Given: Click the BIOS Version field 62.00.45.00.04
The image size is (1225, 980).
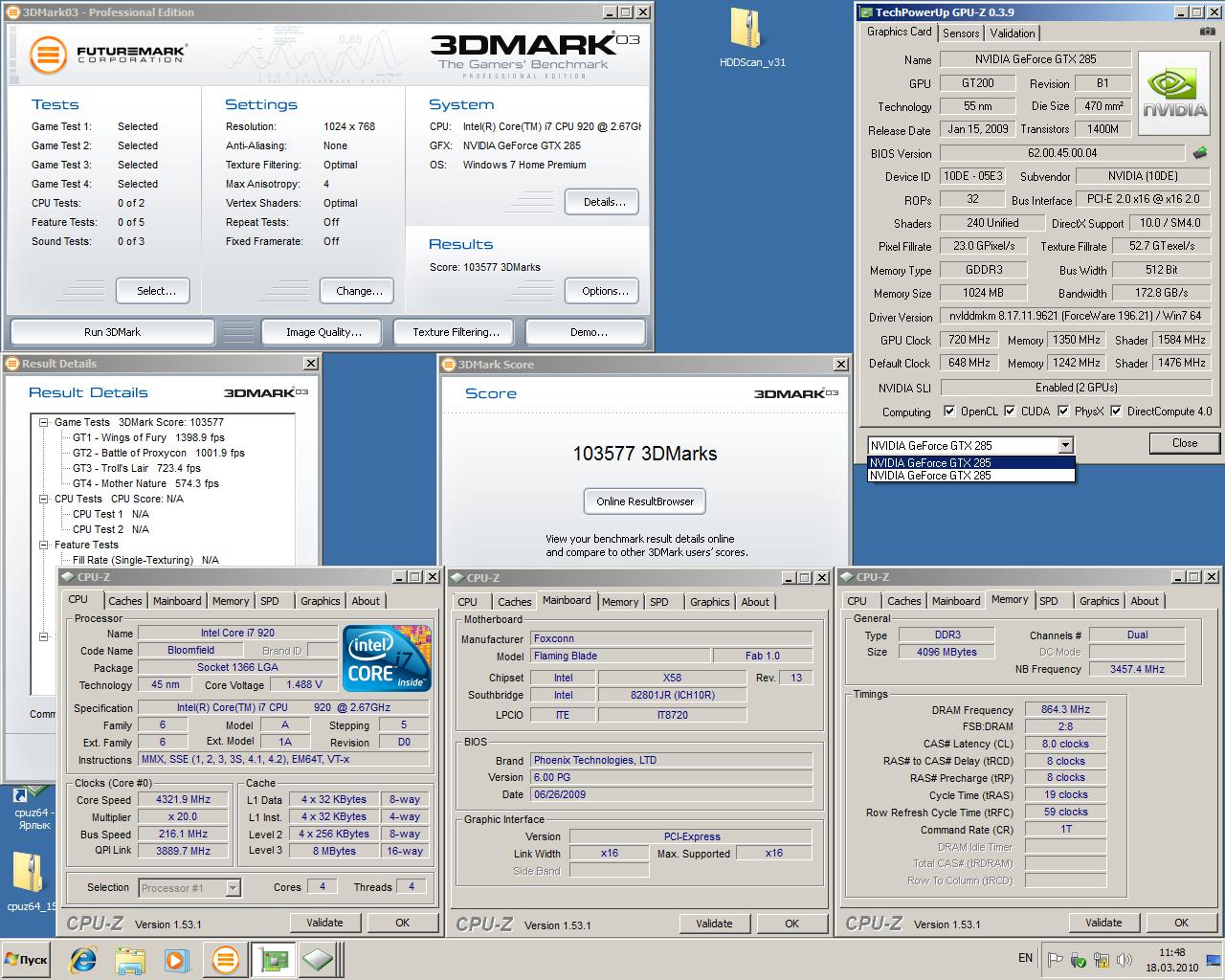Looking at the screenshot, I should [1062, 153].
